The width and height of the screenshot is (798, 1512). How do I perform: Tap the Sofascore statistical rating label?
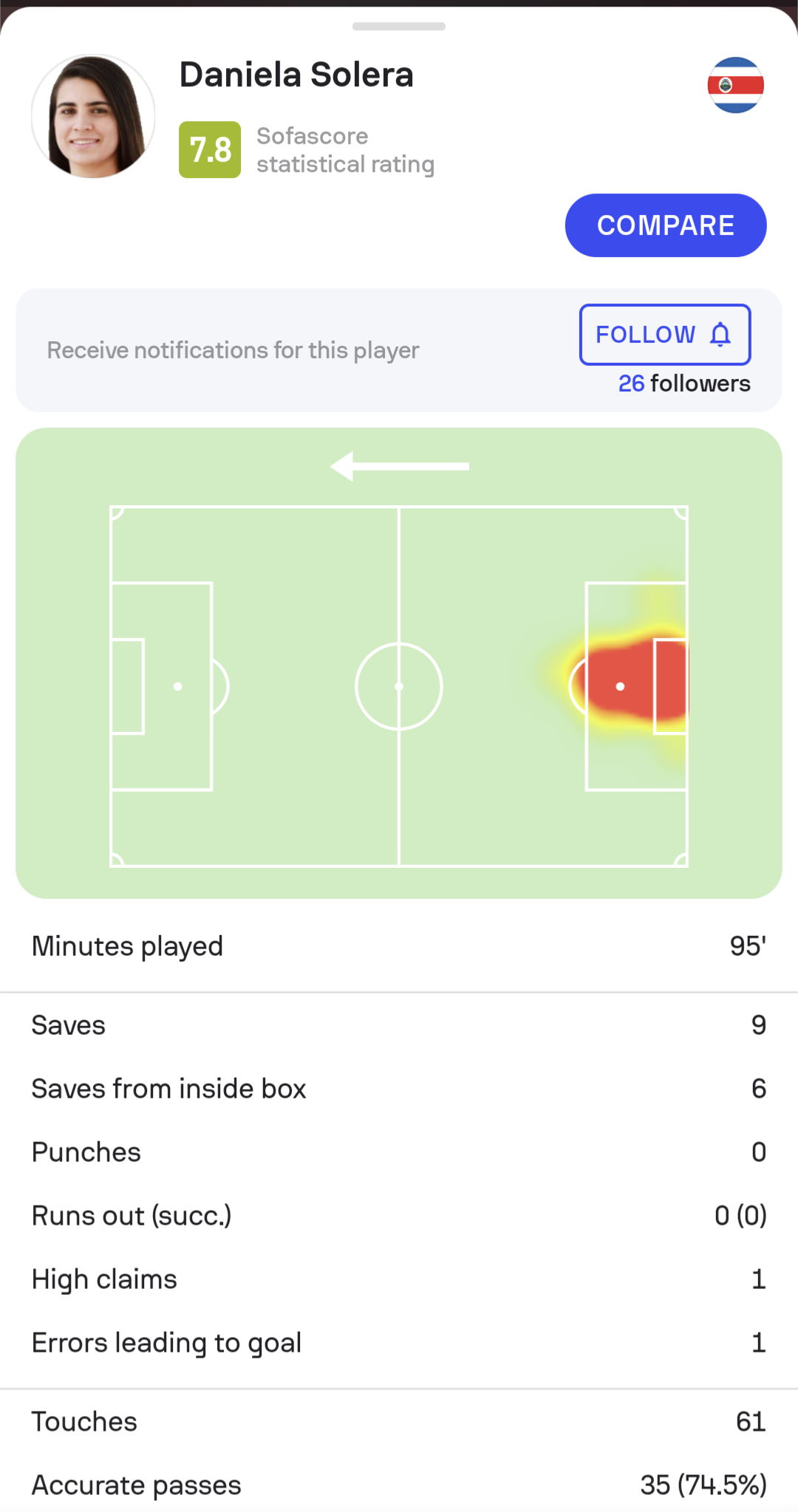345,150
